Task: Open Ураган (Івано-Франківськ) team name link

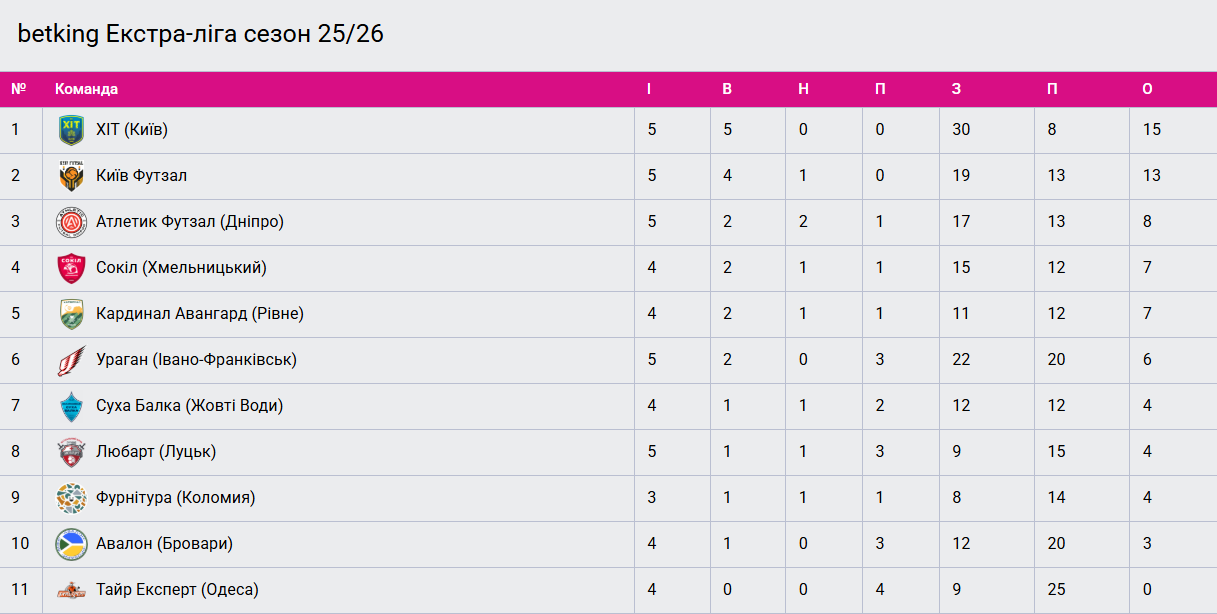Action: click(x=196, y=360)
